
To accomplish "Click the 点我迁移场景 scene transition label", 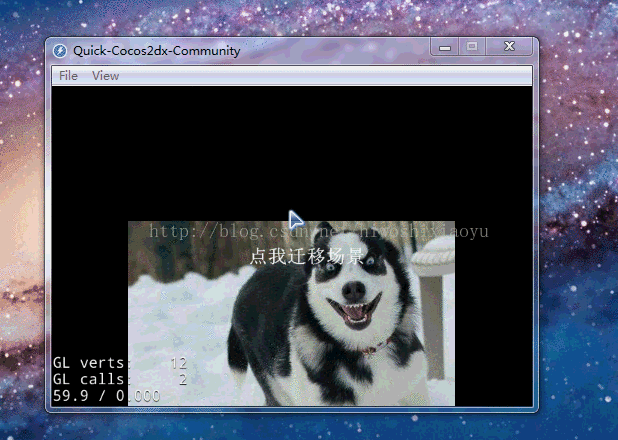I will point(307,256).
